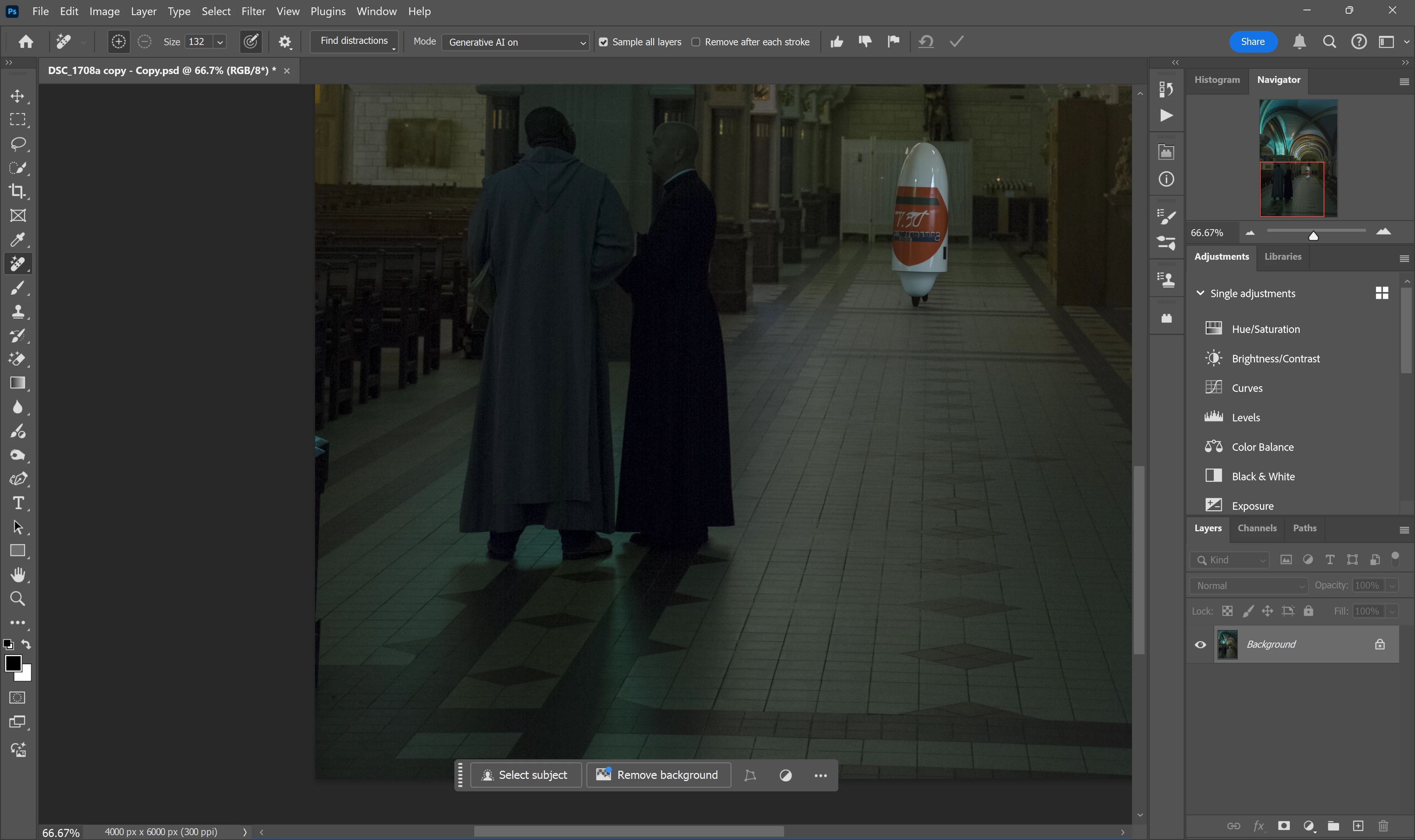Click the Find distractions button

[354, 41]
